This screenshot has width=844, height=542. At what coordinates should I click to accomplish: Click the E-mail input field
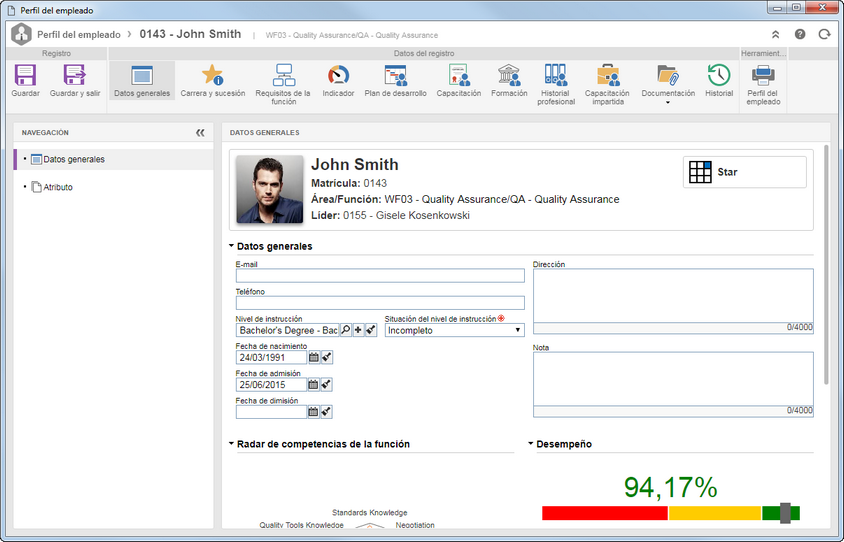380,276
